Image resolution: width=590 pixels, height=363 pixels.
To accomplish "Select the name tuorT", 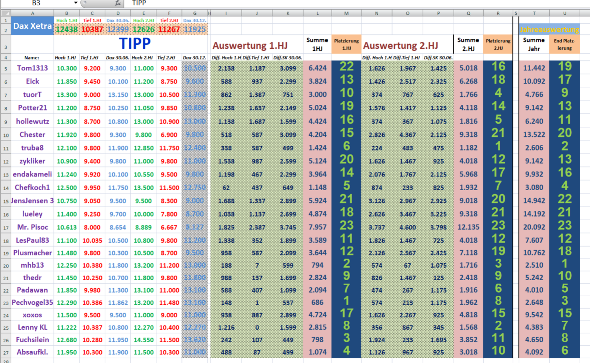I will point(32,94).
